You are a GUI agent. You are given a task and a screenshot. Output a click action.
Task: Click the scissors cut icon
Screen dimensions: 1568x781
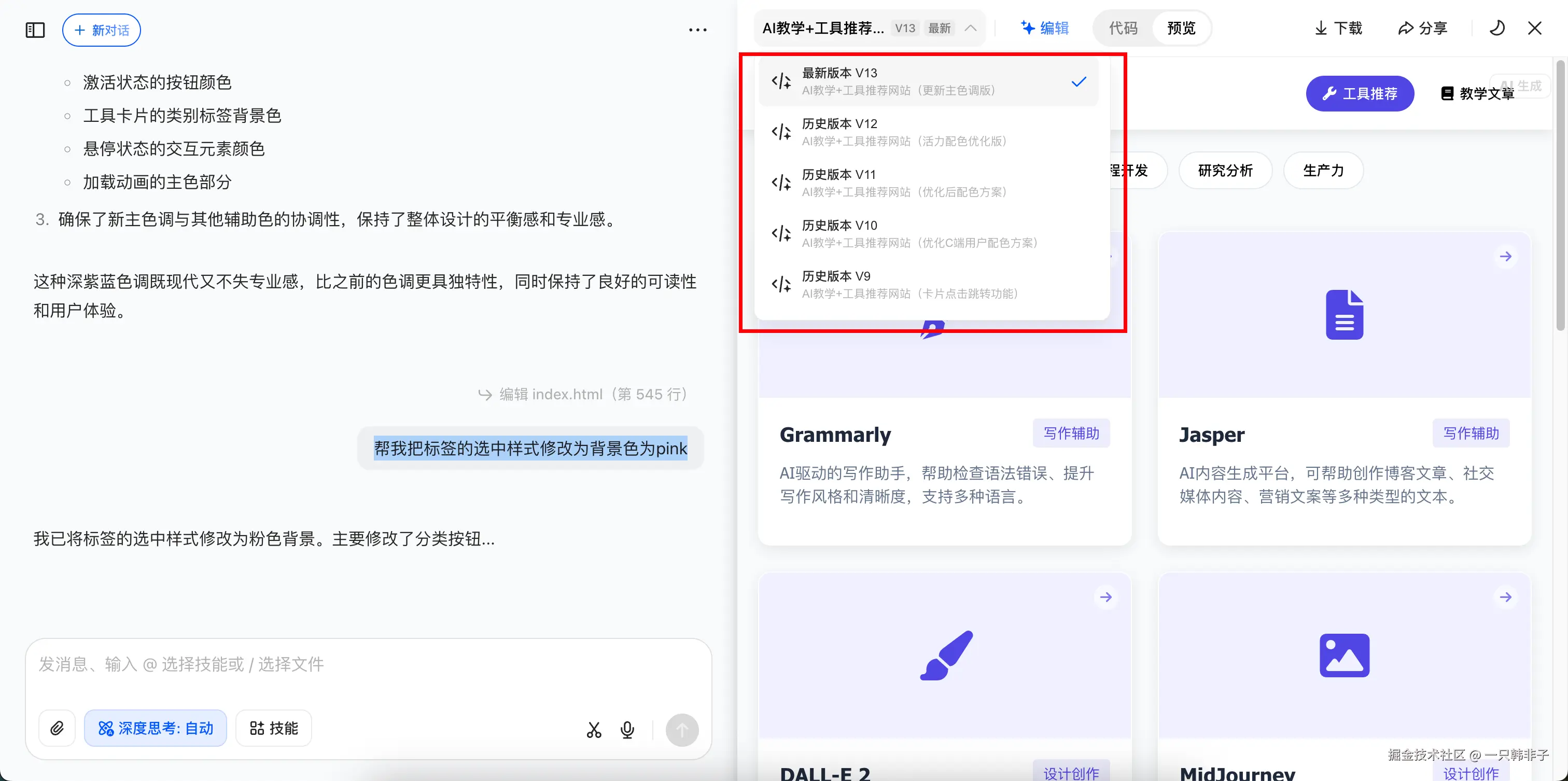coord(594,729)
